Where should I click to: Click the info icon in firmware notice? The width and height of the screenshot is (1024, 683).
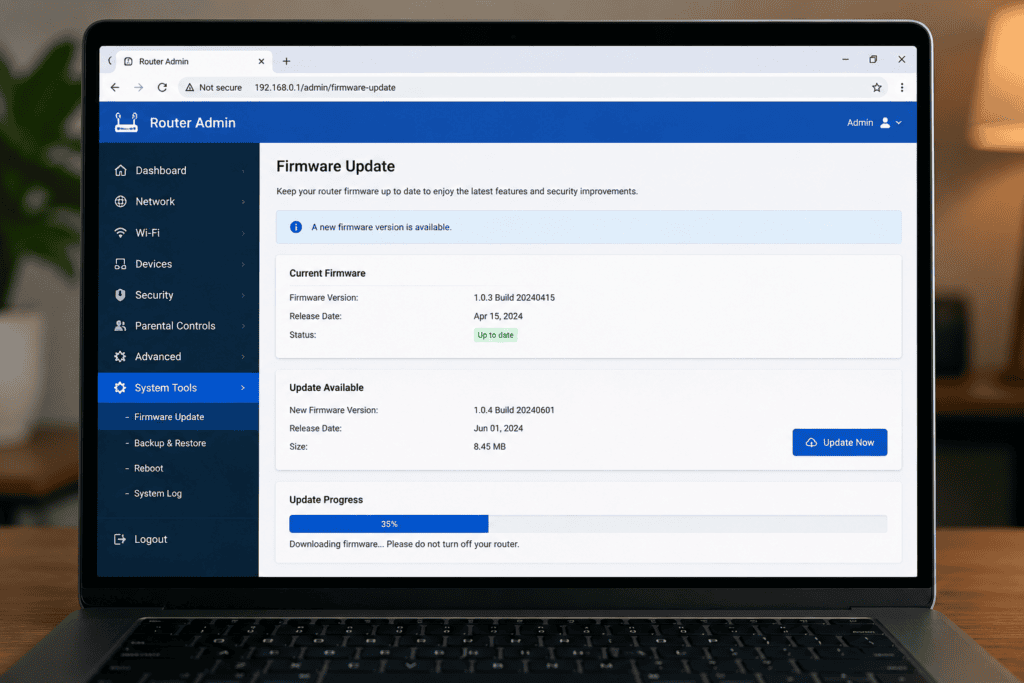click(x=296, y=227)
